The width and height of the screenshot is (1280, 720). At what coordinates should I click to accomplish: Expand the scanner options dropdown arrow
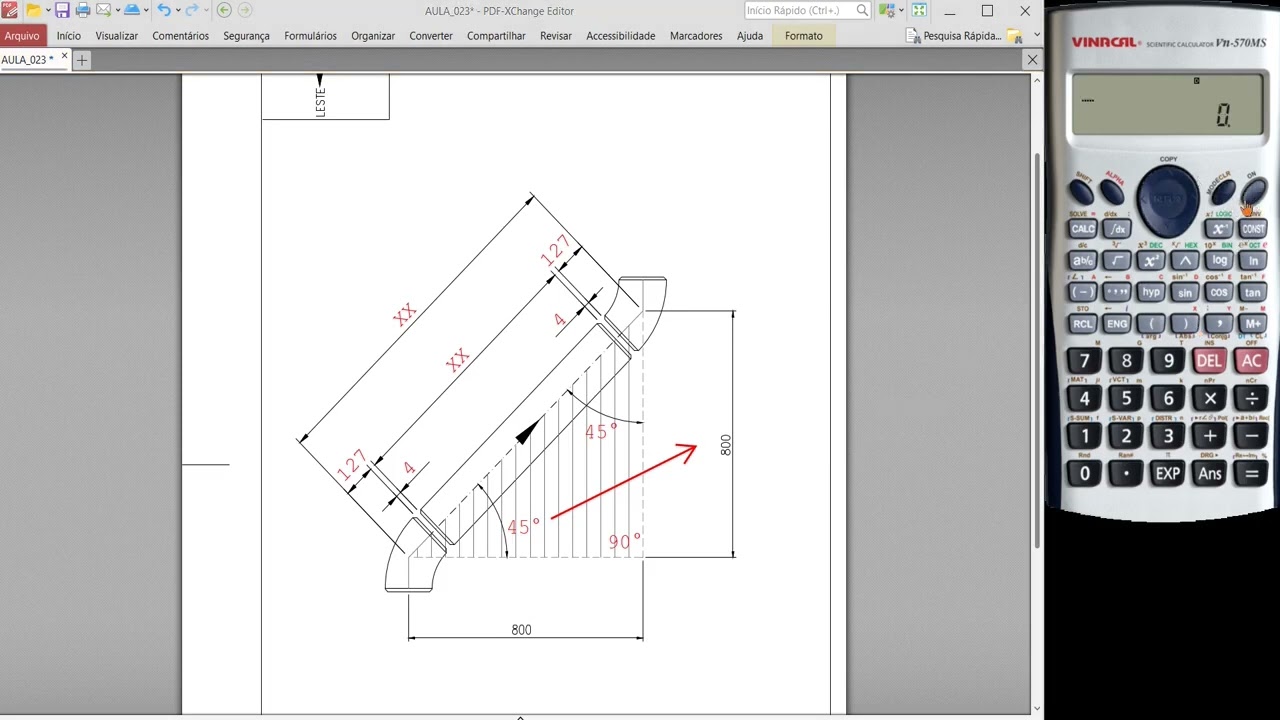[x=146, y=10]
